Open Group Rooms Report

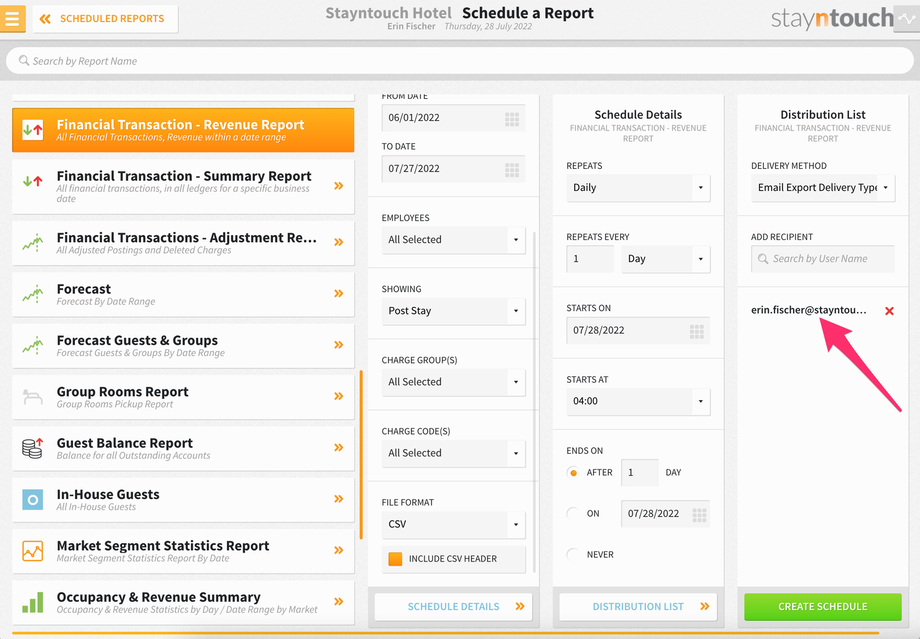pyautogui.click(x=183, y=397)
